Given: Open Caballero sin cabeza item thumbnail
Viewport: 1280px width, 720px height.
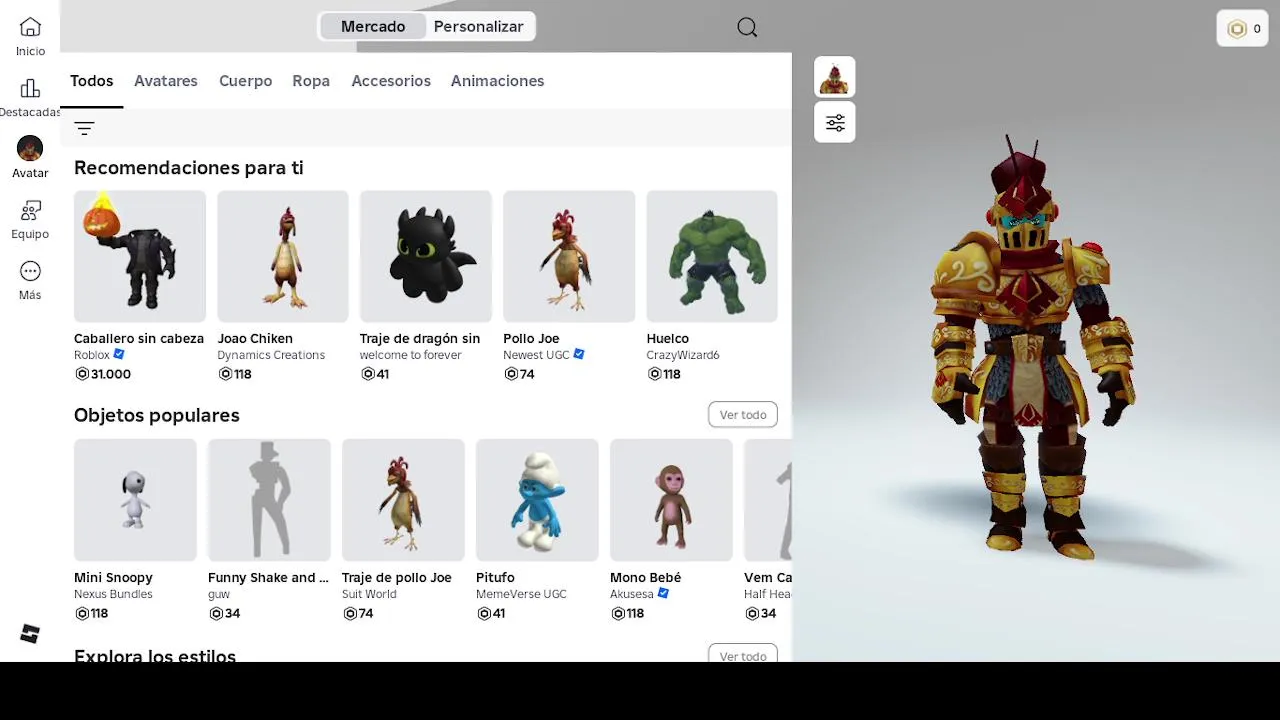Looking at the screenshot, I should pos(140,256).
